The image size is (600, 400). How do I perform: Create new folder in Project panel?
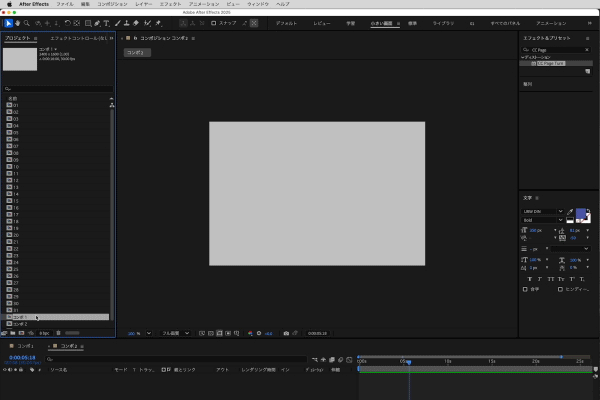coord(13,333)
